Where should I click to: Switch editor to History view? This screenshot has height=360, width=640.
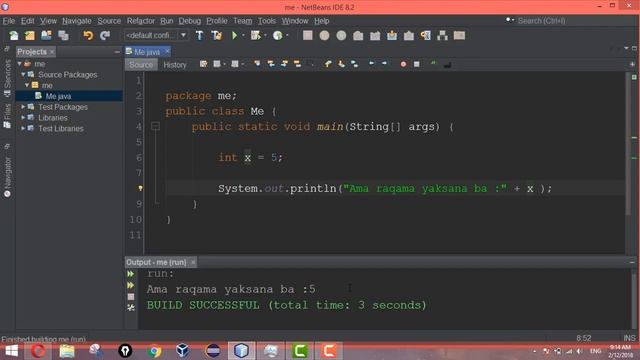click(175, 65)
